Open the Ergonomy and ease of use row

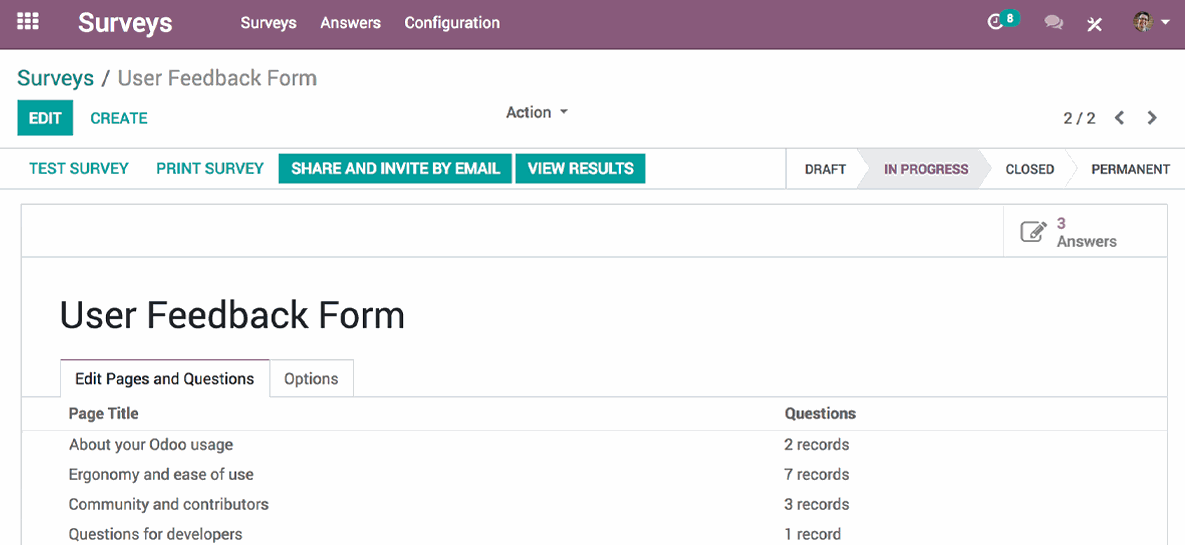[x=161, y=475]
